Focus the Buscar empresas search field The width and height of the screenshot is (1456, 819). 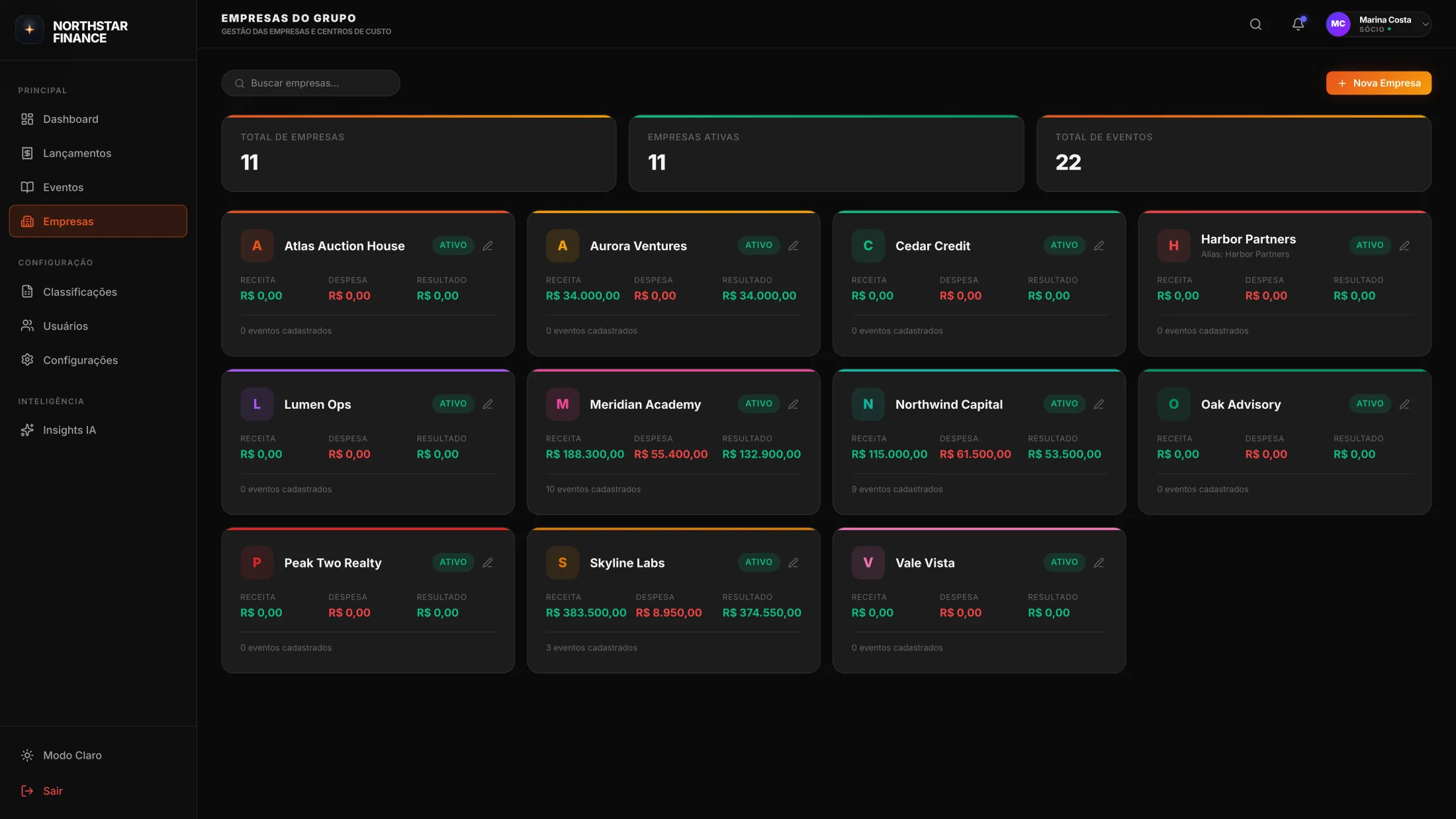tap(311, 83)
